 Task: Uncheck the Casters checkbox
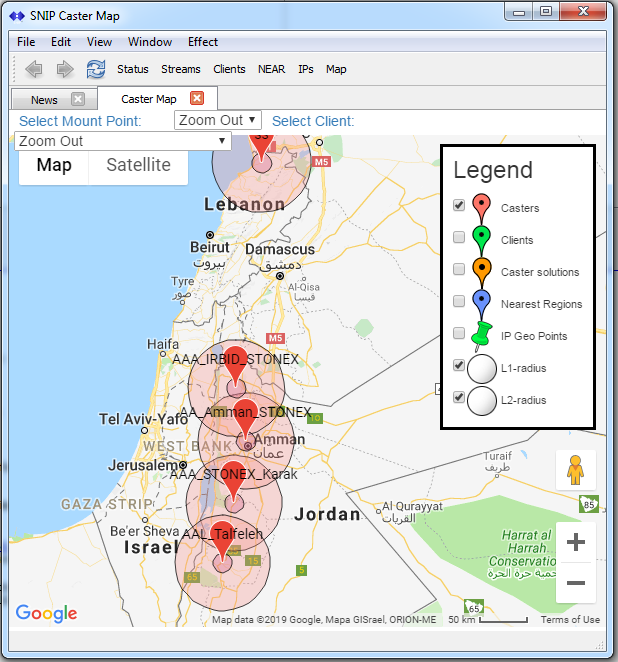click(x=459, y=205)
